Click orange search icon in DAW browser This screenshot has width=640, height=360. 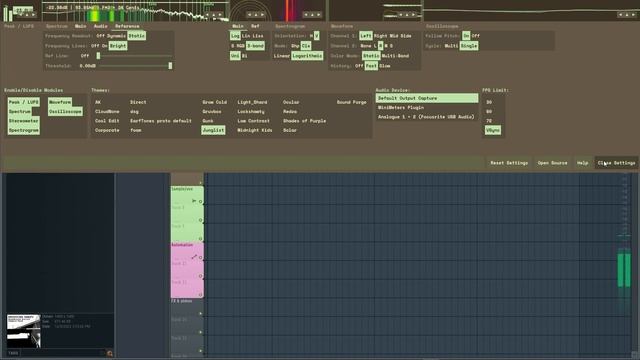click(x=109, y=353)
